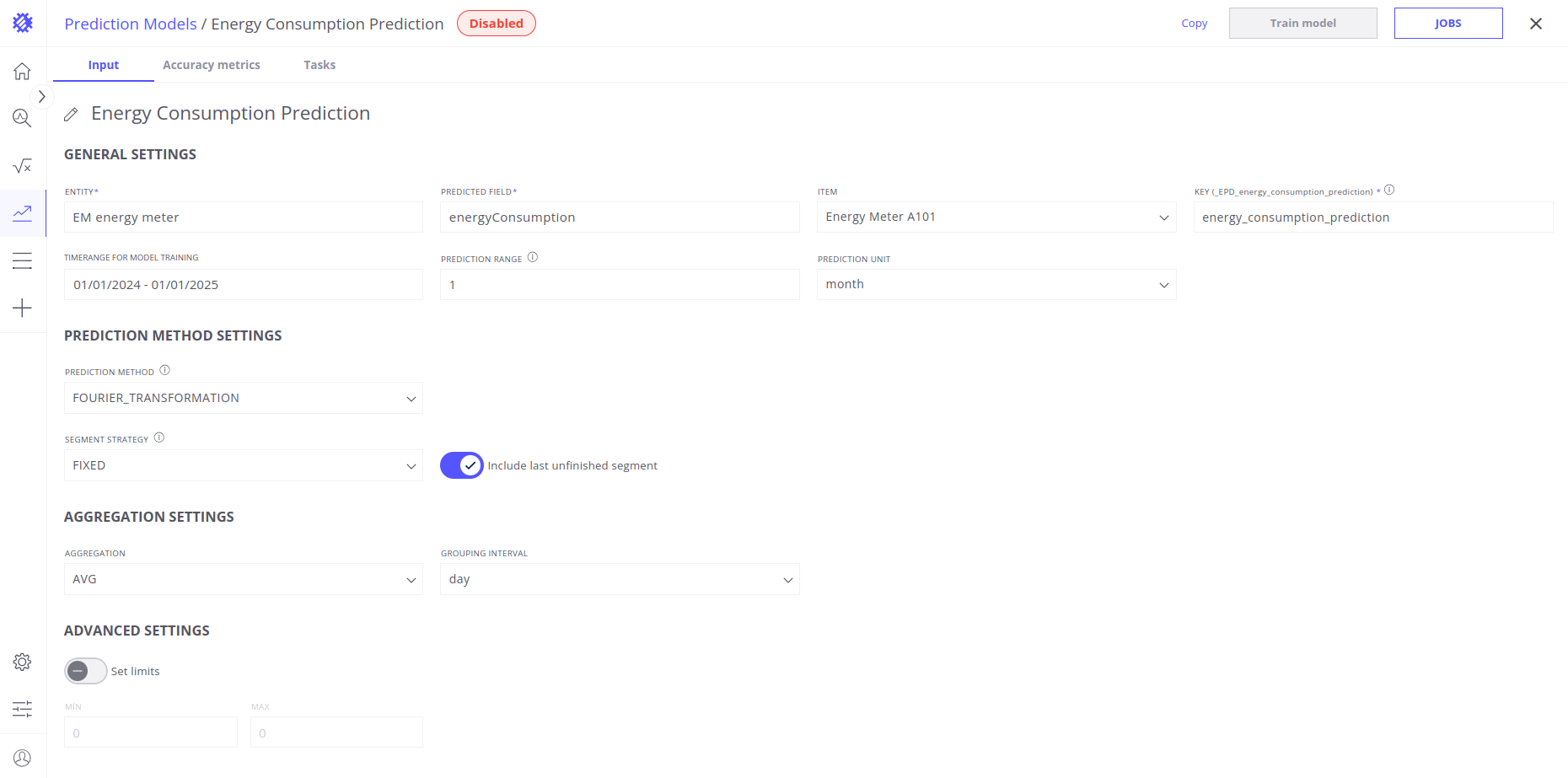Expand the Prediction Method dropdown
The height and width of the screenshot is (778, 1568).
[x=243, y=398]
